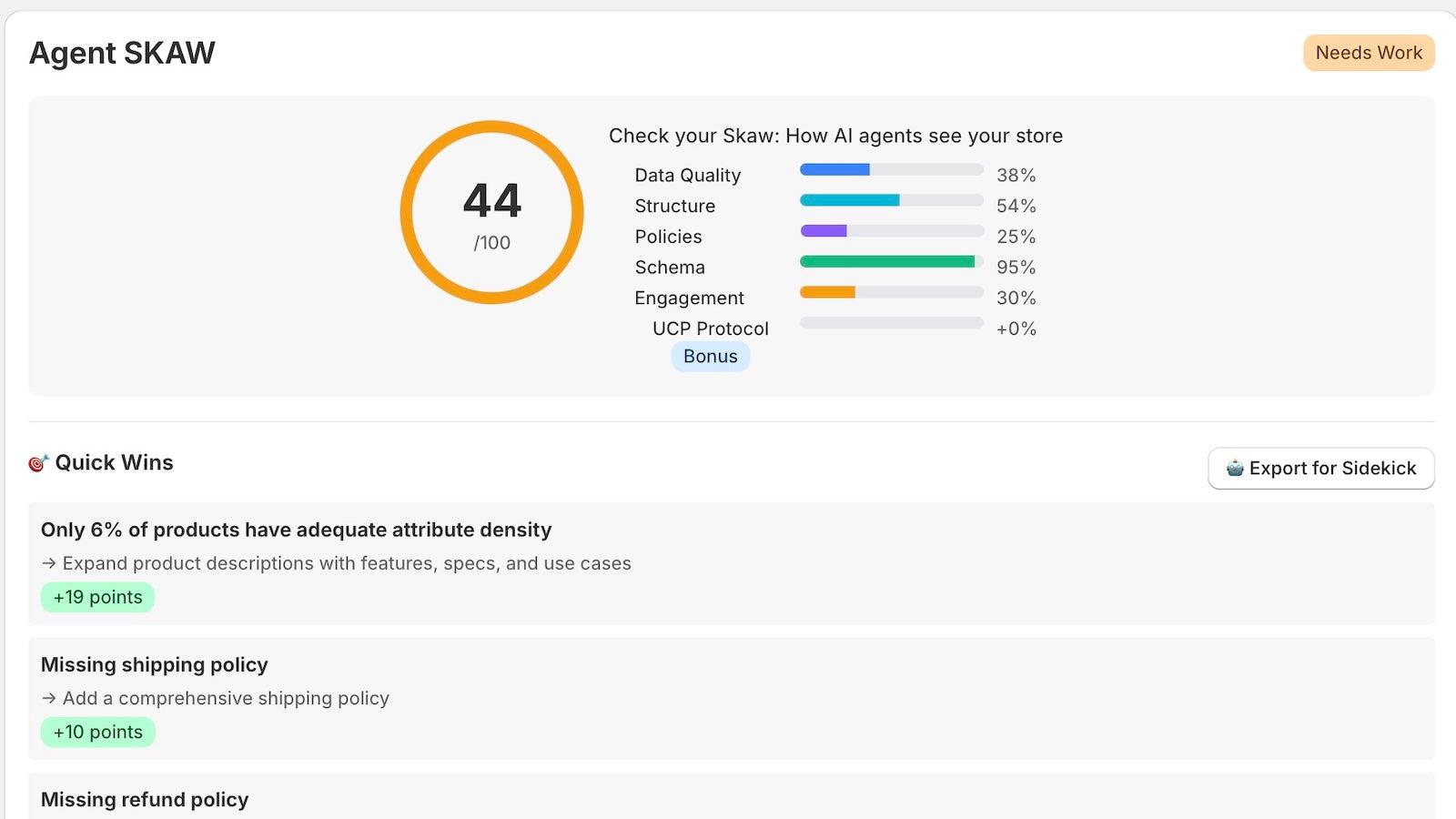Click the robot icon on Export button
The height and width of the screenshot is (819, 1456).
[x=1236, y=468]
